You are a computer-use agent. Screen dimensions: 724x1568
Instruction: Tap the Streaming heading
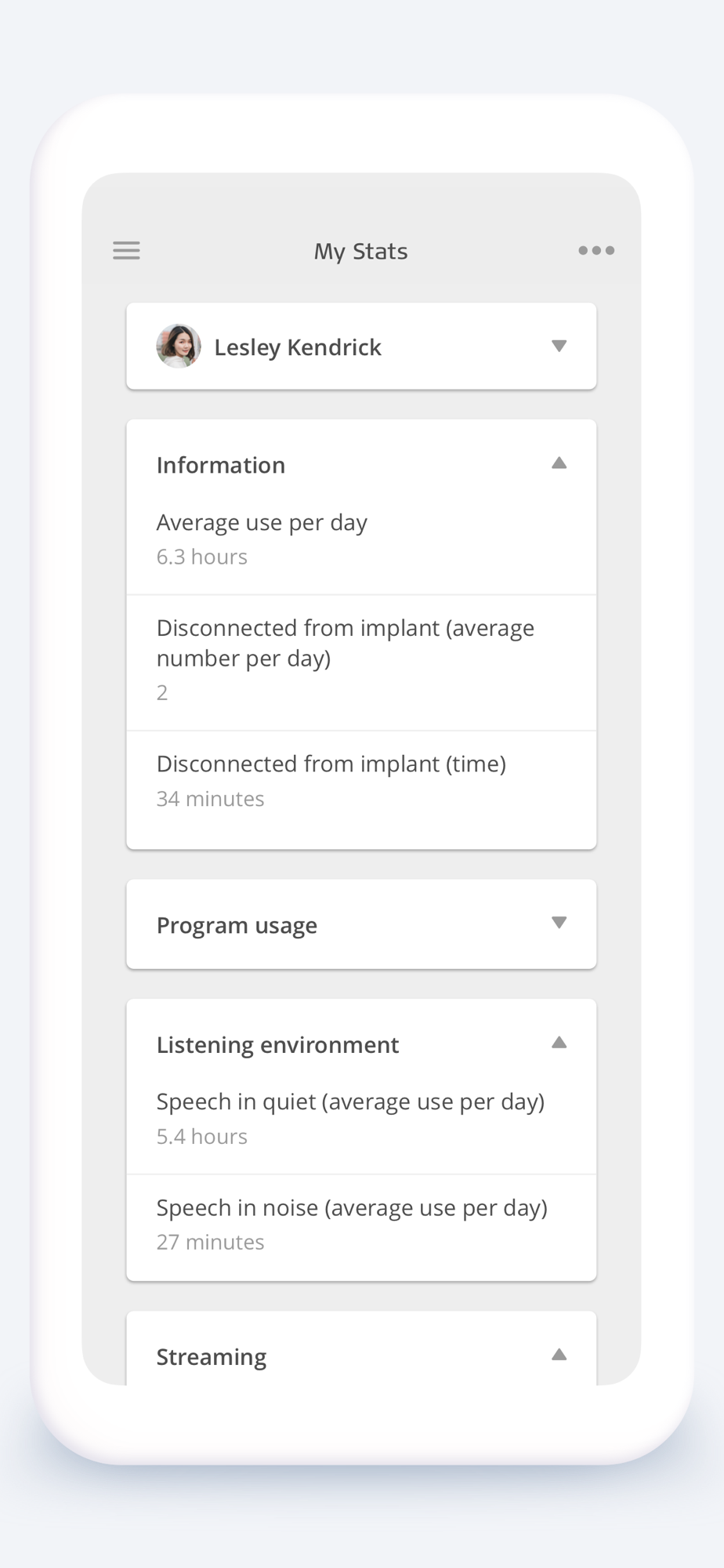212,1357
